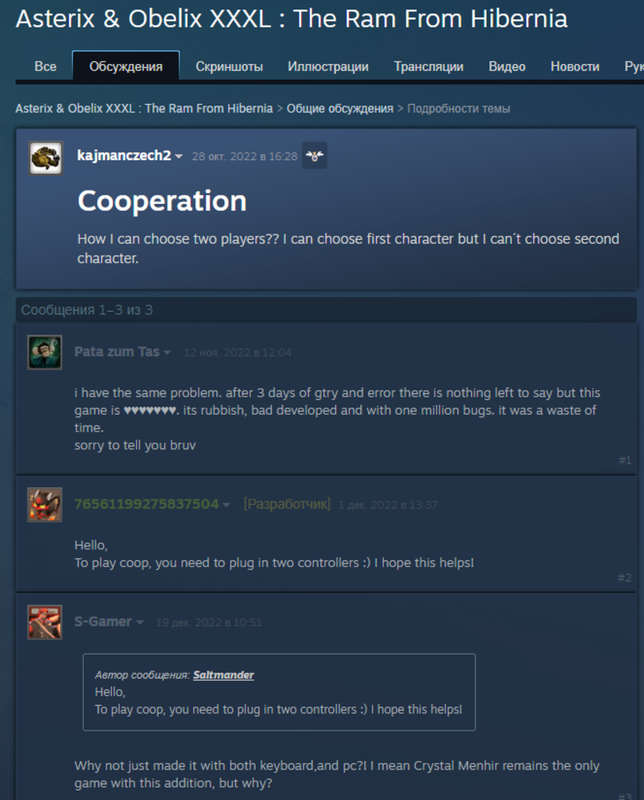This screenshot has width=644, height=800.
Task: Expand dropdown arrow next to kajmanczech2
Action: pos(179,157)
